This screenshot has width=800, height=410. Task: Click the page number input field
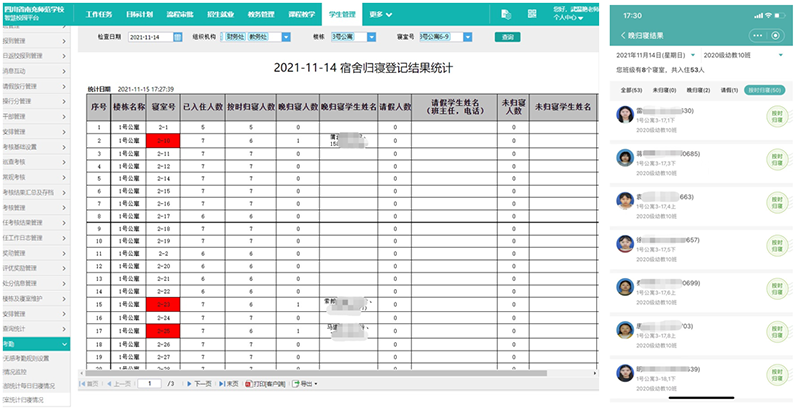click(150, 383)
